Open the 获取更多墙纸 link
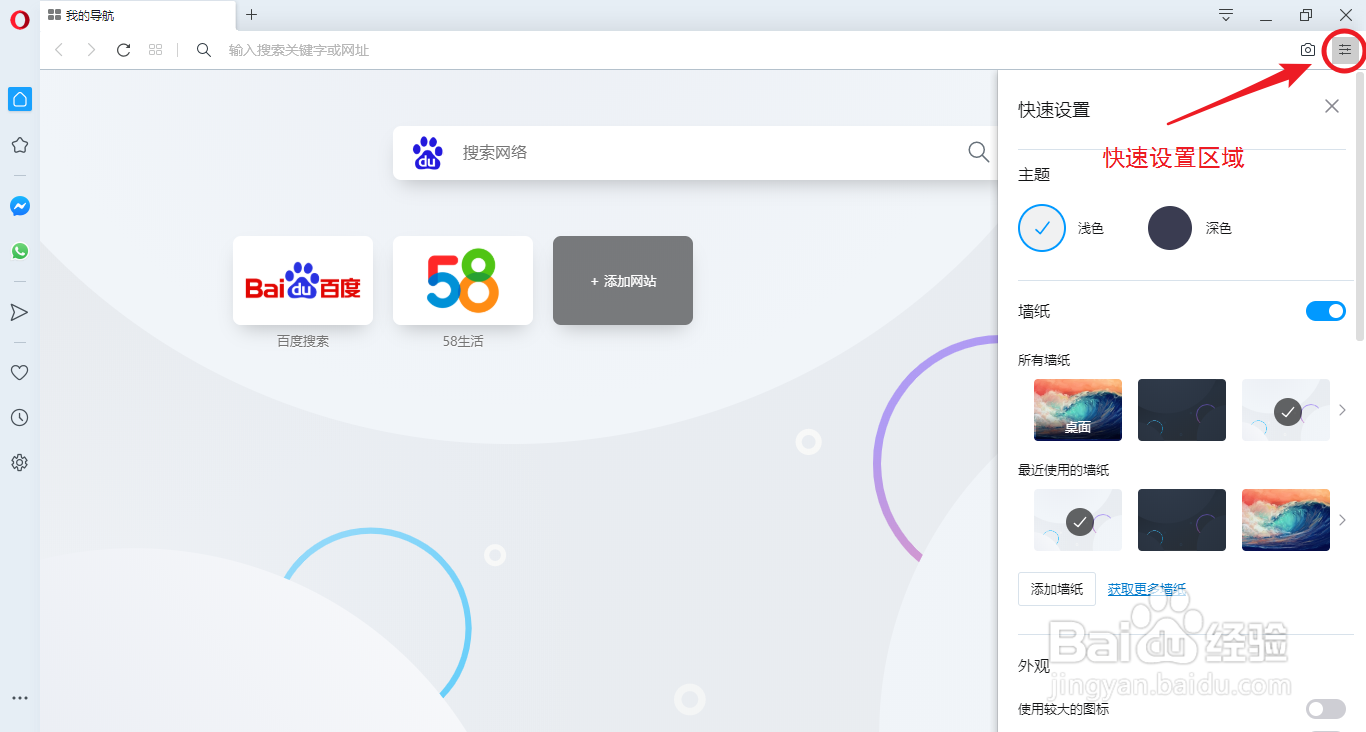The image size is (1366, 732). tap(1147, 589)
